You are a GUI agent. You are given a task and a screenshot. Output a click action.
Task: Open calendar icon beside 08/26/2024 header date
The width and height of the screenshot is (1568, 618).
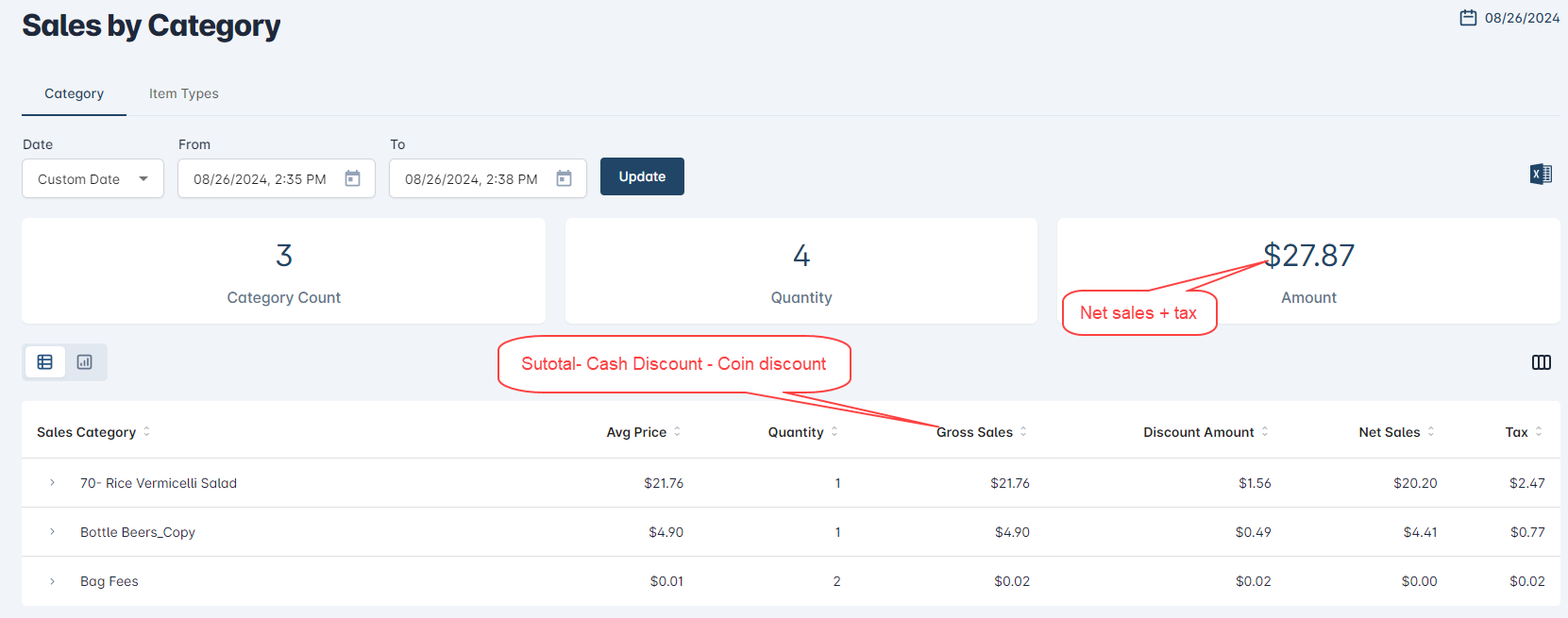click(1468, 18)
